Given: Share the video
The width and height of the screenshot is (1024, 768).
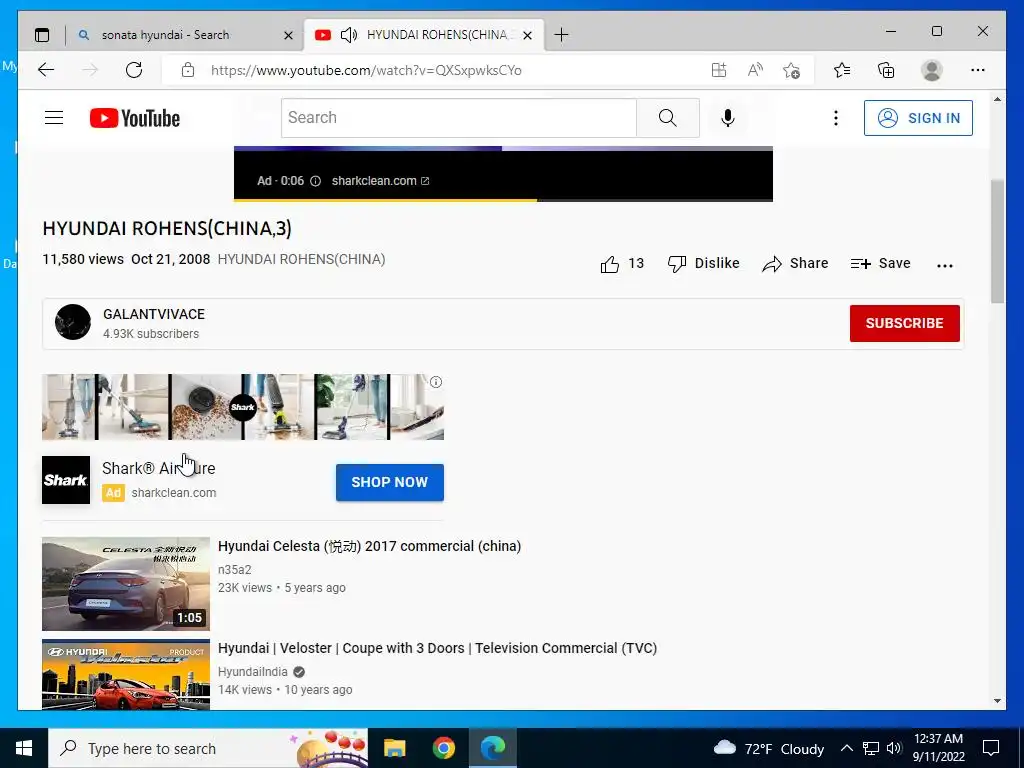Looking at the screenshot, I should [x=795, y=263].
